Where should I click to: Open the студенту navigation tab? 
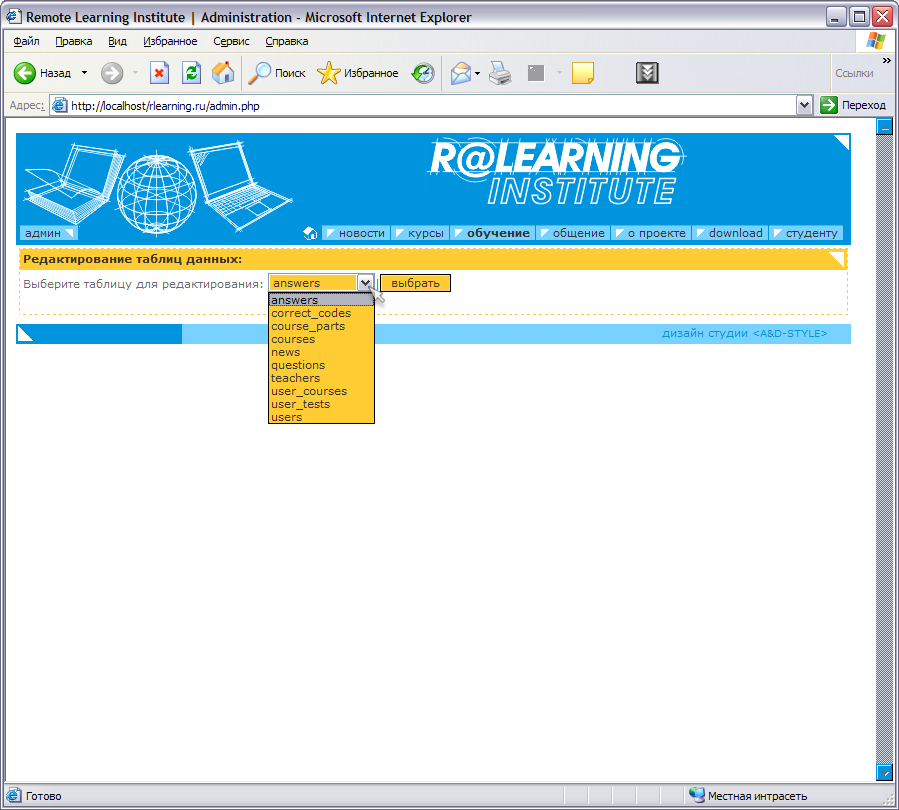click(806, 233)
